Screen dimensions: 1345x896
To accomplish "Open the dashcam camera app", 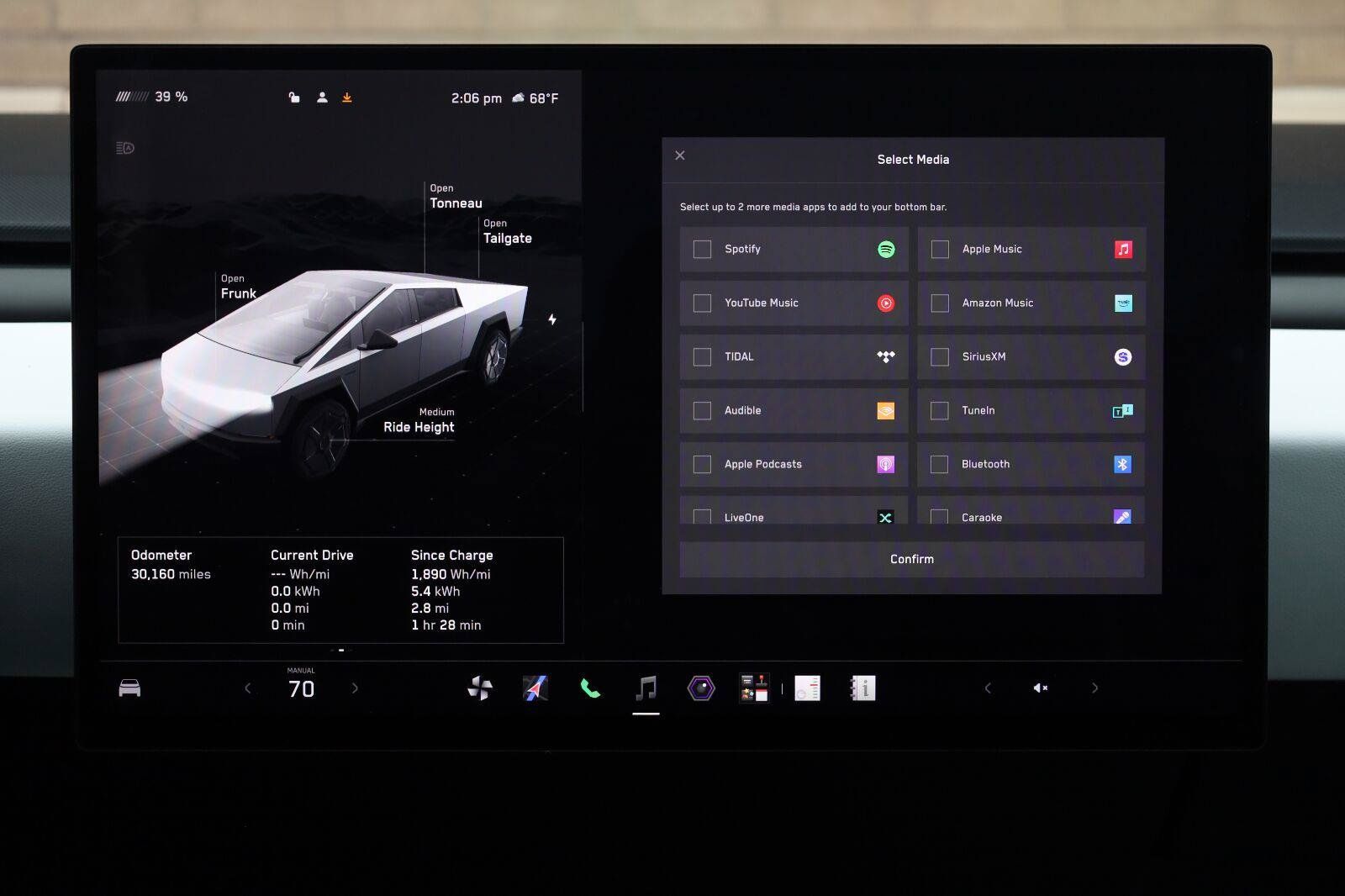I will [x=701, y=688].
